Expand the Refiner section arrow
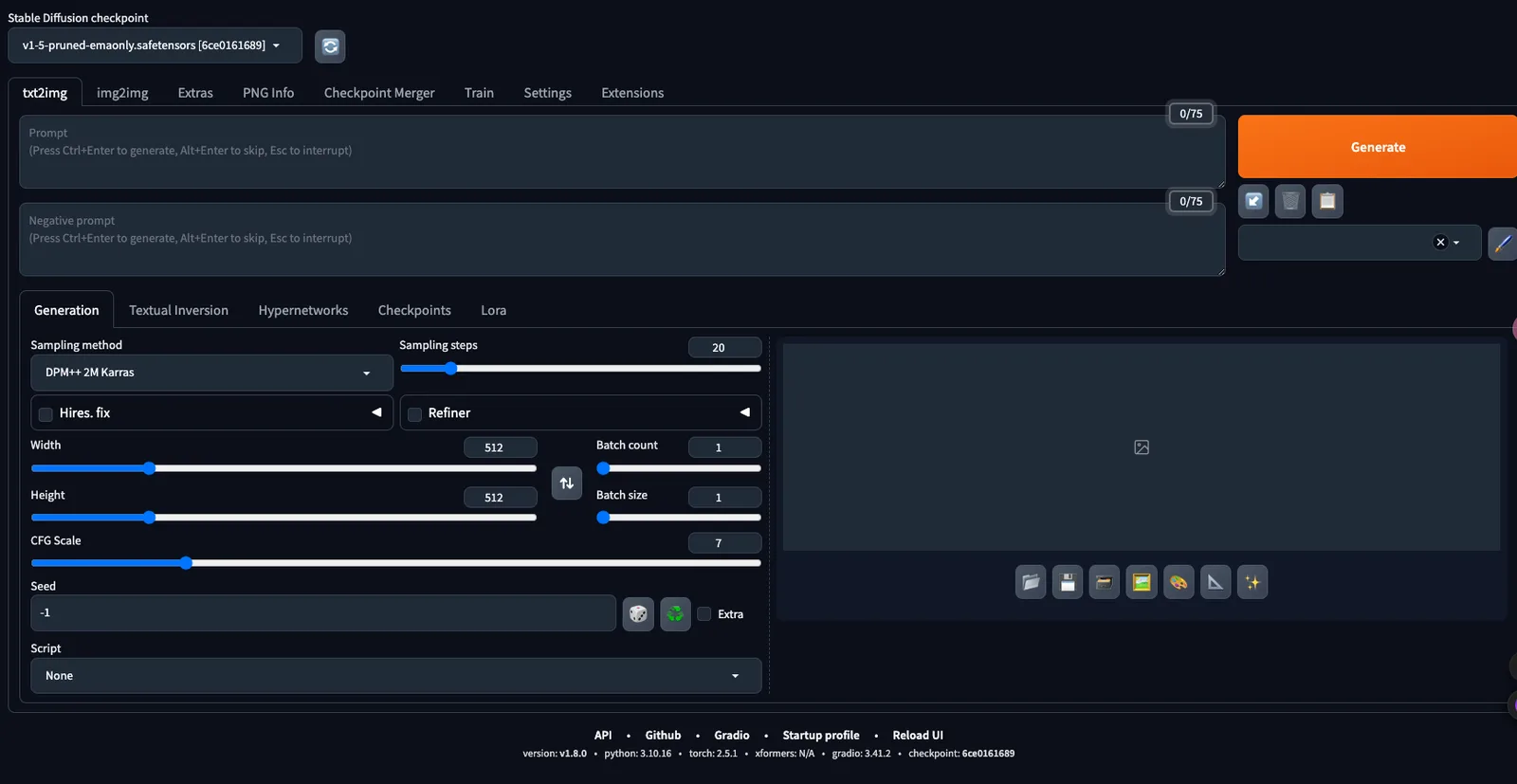 pos(745,412)
